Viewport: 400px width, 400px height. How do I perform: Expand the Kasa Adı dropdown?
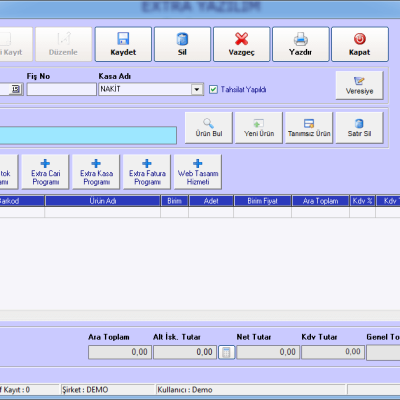tap(197, 89)
